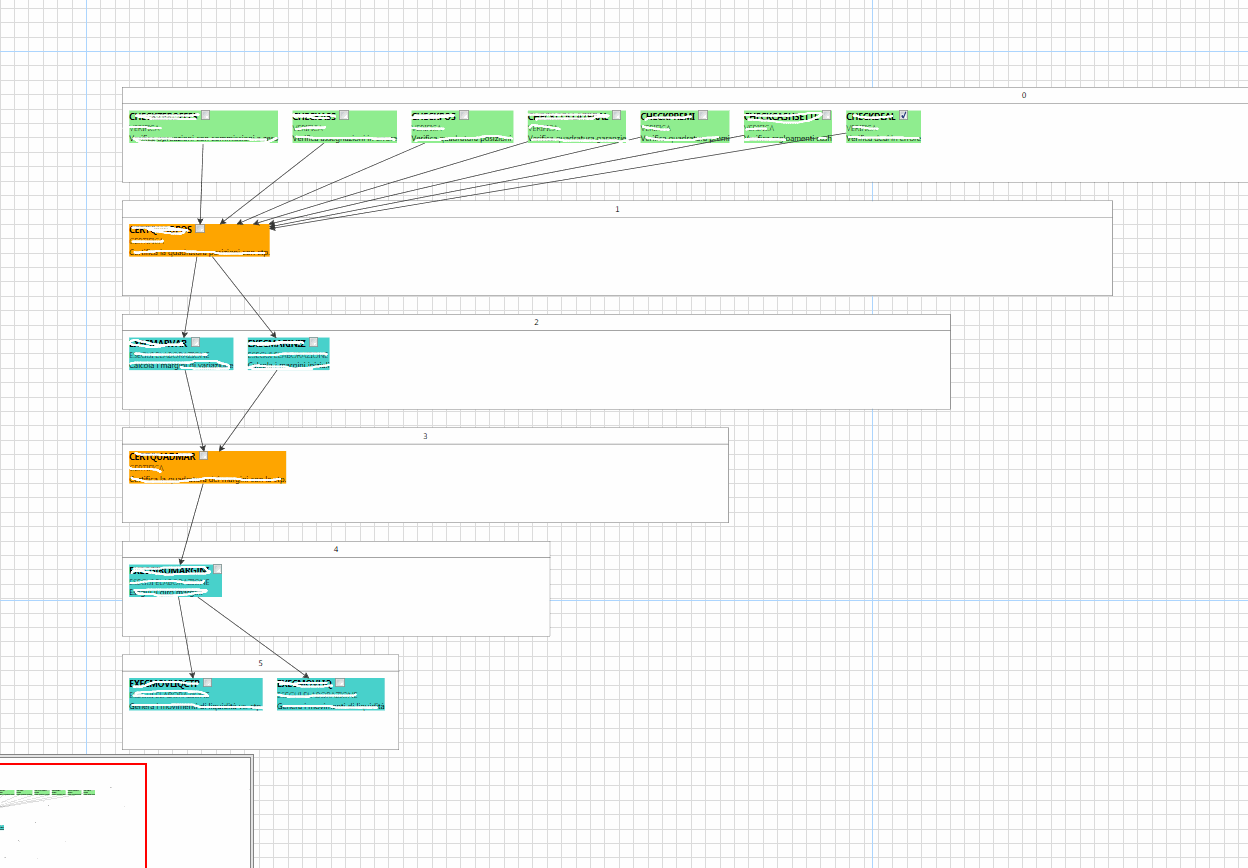Select the orange CERTQUADMAR node body

207,468
